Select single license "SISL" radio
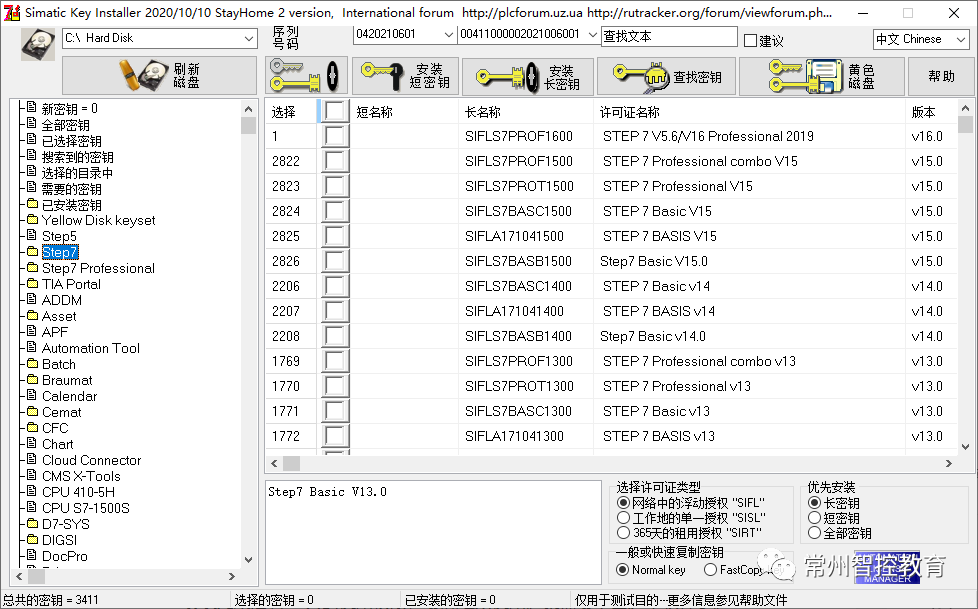 (623, 517)
